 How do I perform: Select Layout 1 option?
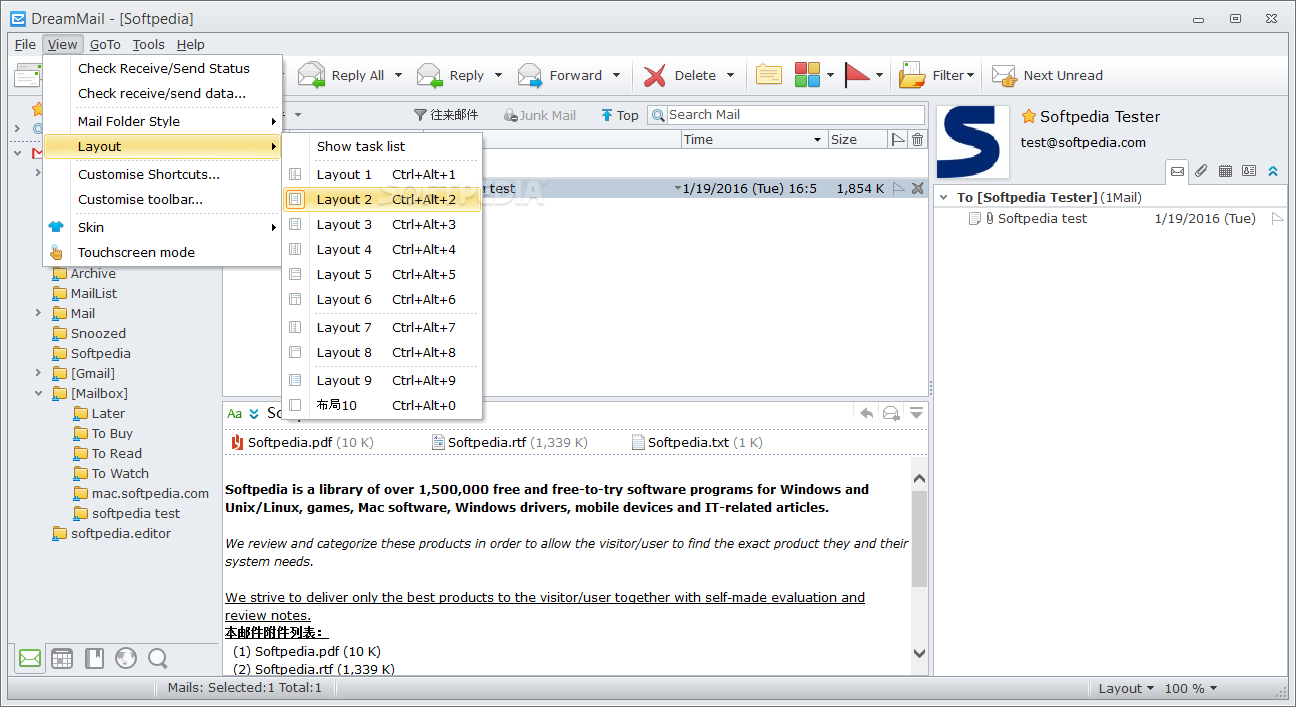(382, 174)
